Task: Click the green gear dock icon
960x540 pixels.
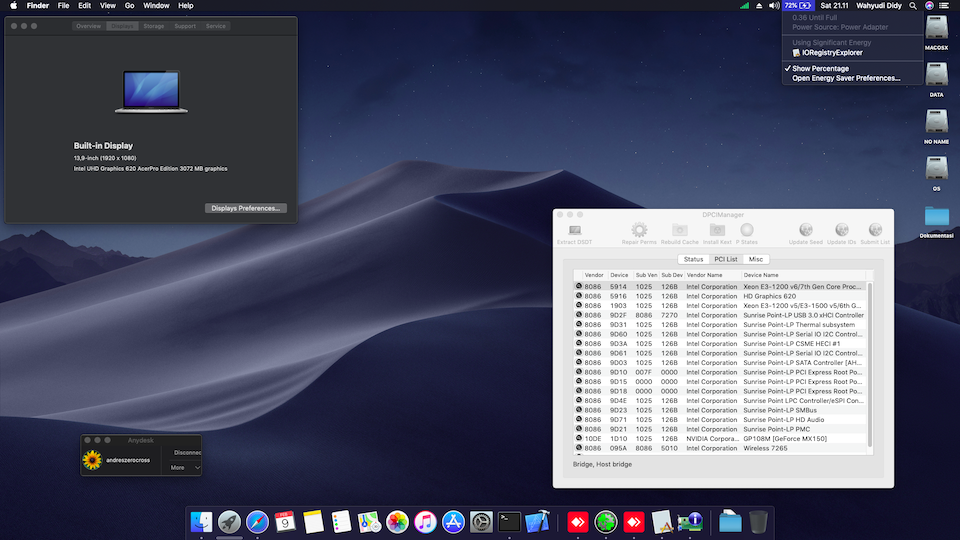Action: click(x=606, y=522)
